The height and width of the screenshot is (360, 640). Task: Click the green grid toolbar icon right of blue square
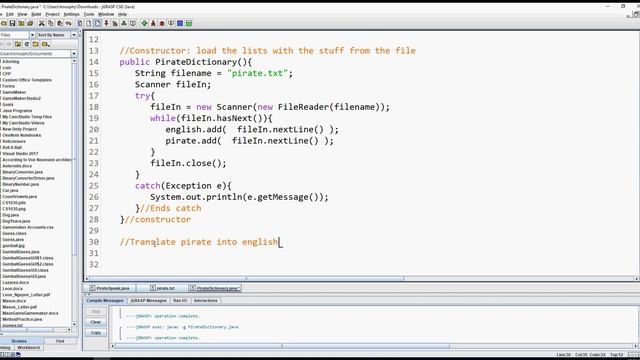pos(189,23)
